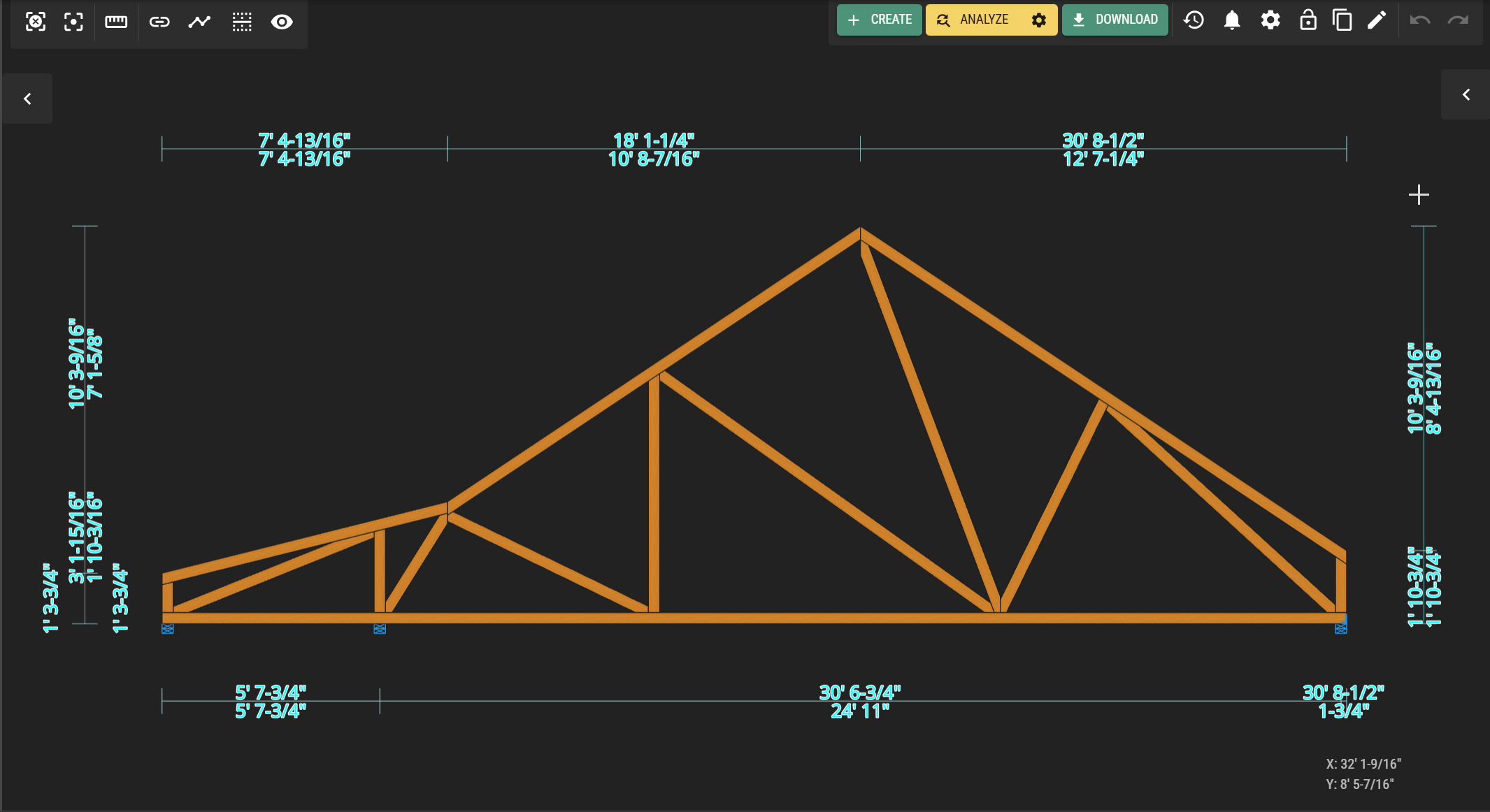Toggle visibility with the eye icon

point(282,22)
